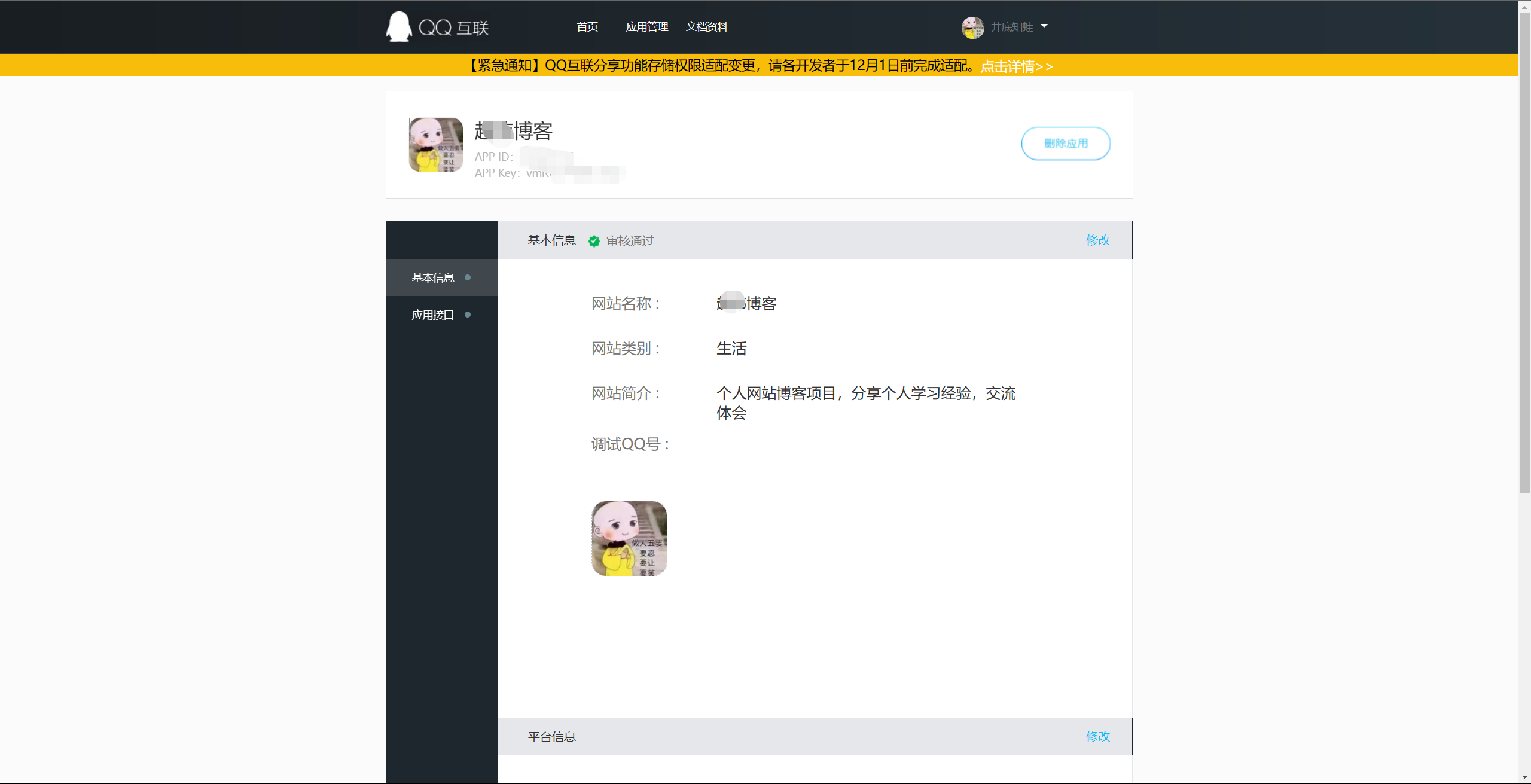Screen dimensions: 1531x784
Task: Click 修改 in the 平台信息 section
Action: (1097, 736)
